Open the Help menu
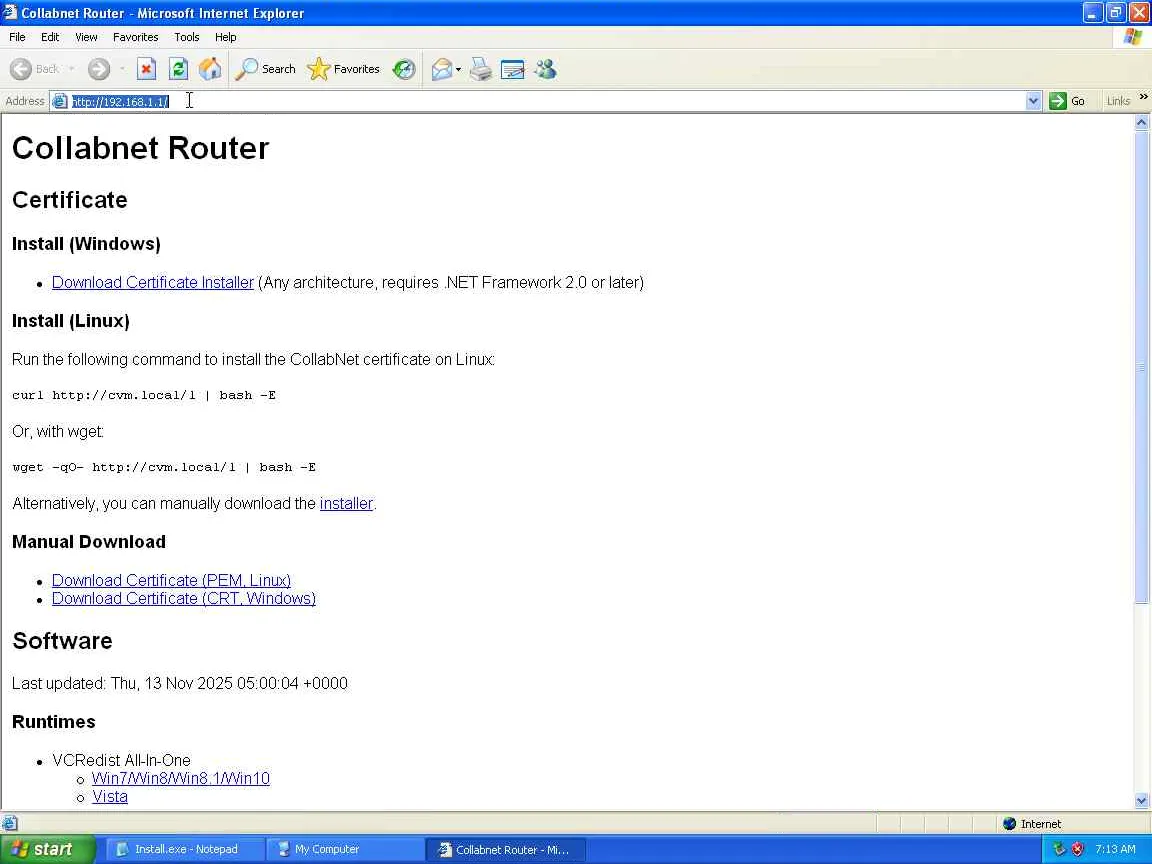The width and height of the screenshot is (1152, 864). tap(226, 37)
